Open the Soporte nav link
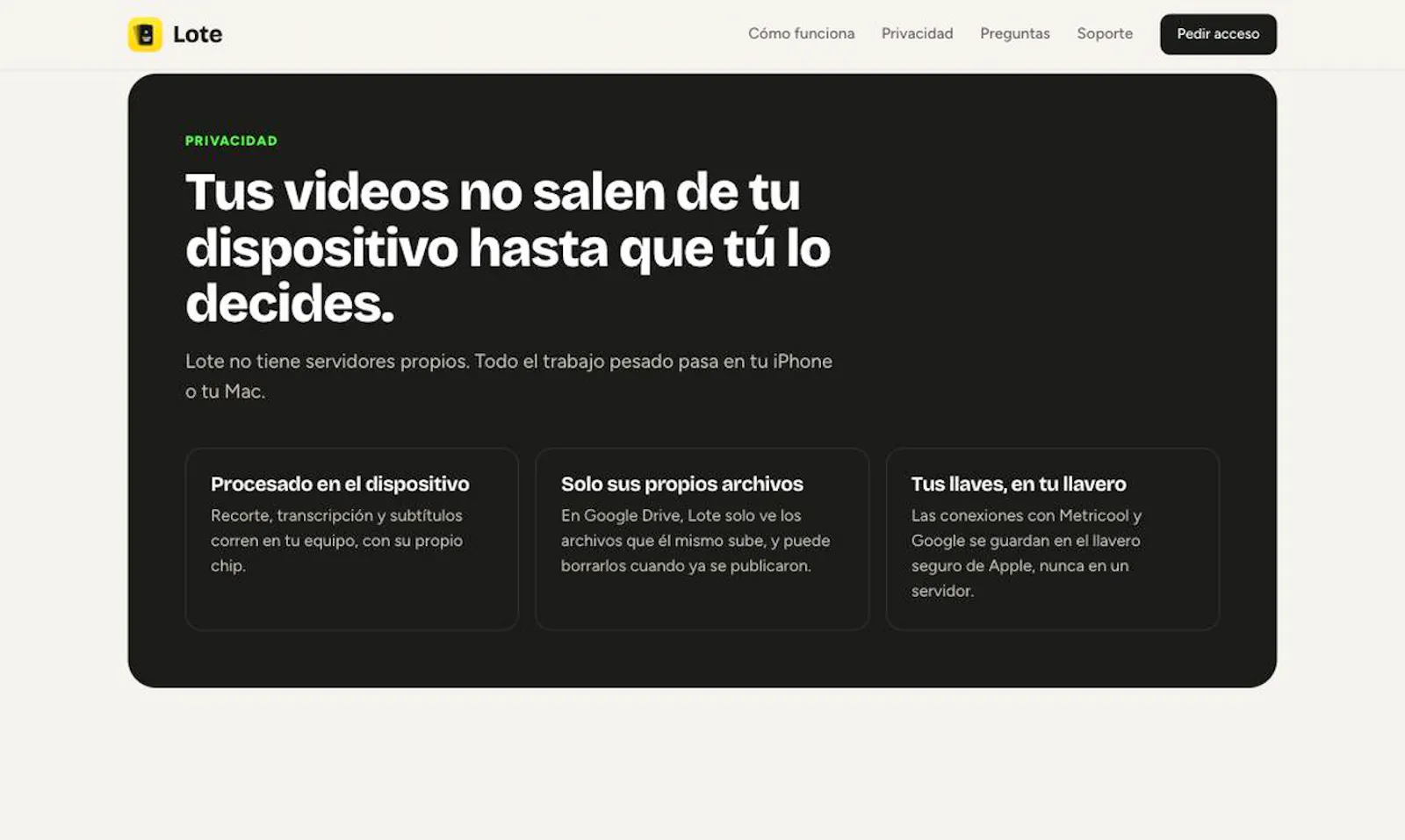This screenshot has width=1405, height=840. pyautogui.click(x=1105, y=33)
